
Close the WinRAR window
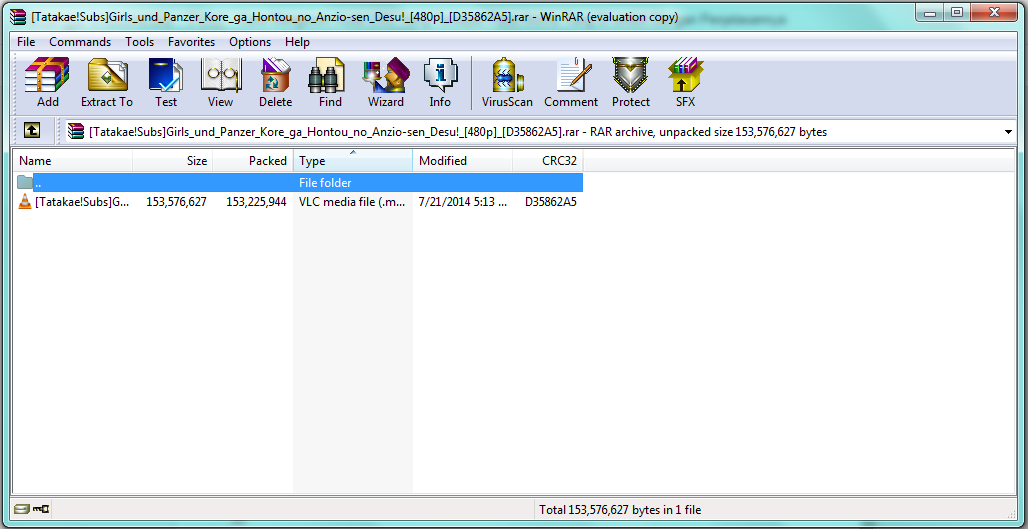tap(993, 12)
